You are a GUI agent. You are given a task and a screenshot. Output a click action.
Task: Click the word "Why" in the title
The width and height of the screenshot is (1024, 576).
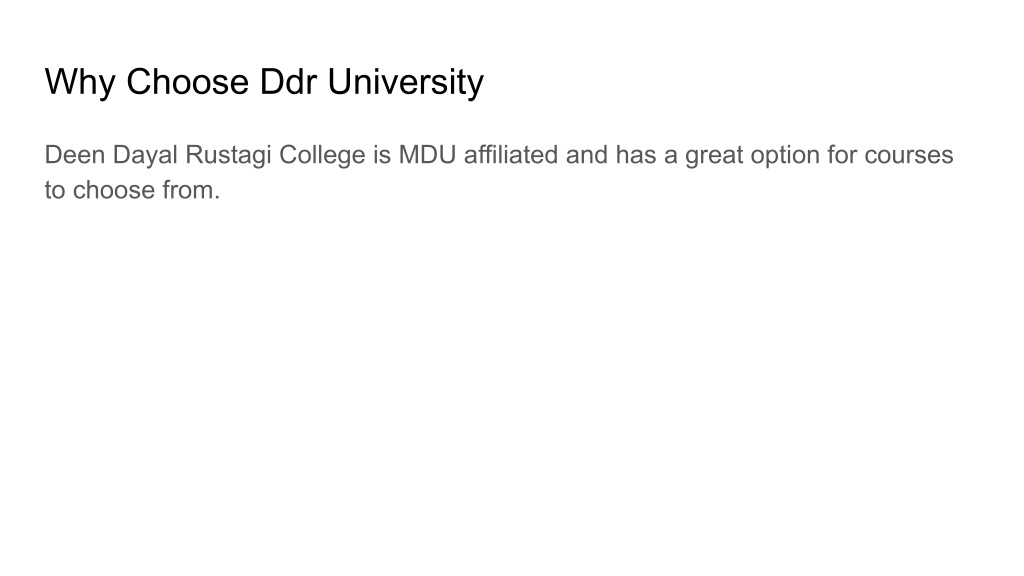(80, 82)
